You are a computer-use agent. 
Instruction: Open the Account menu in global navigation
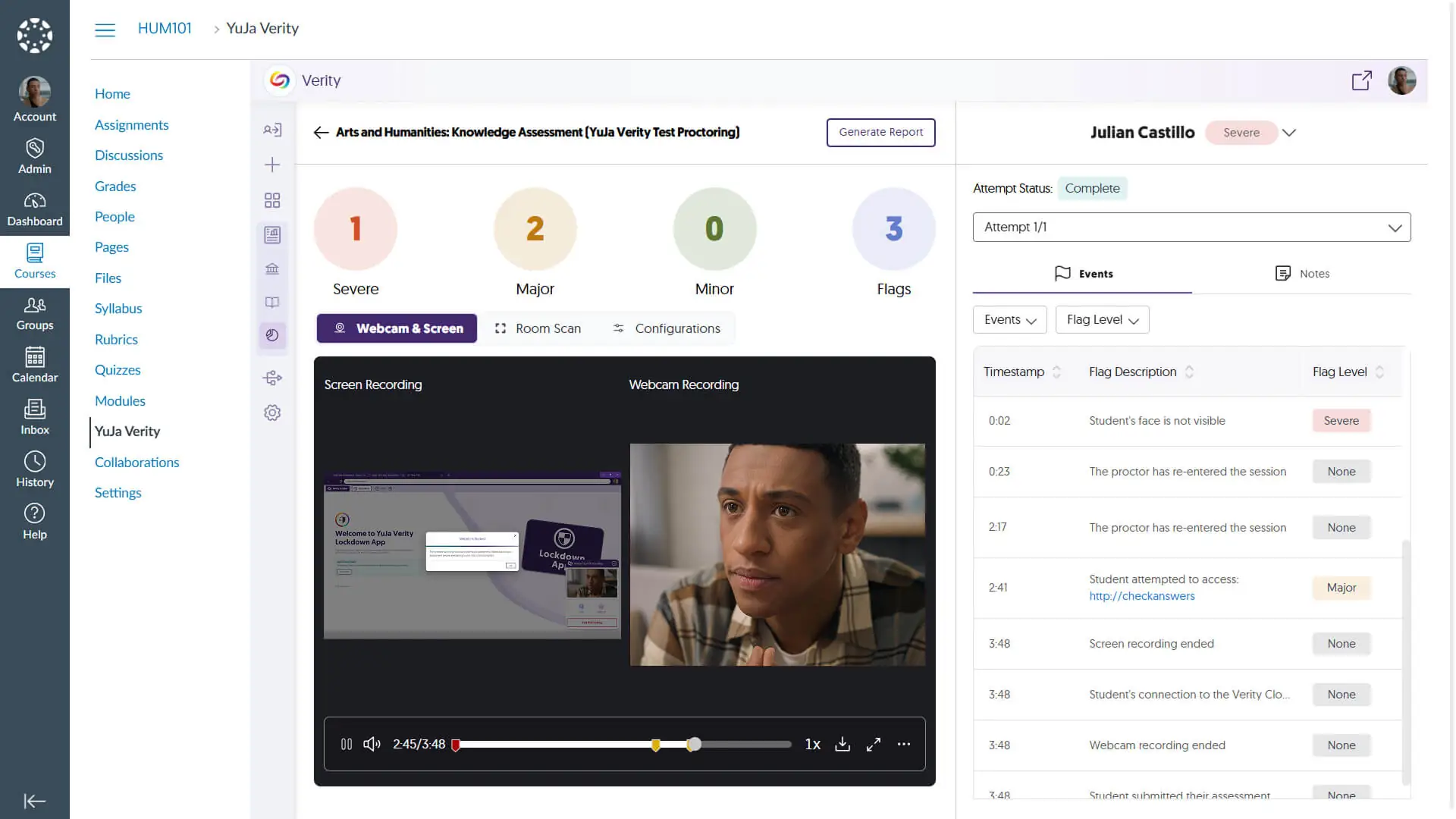[35, 99]
